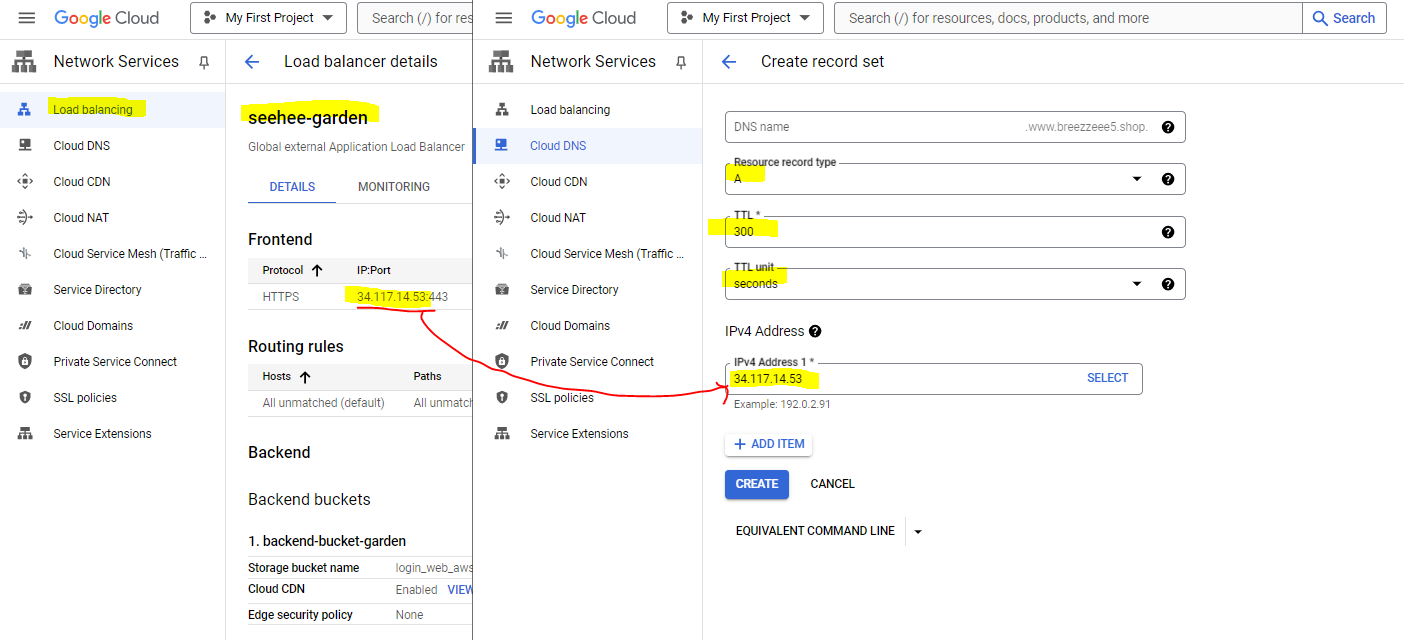1404x640 pixels.
Task: Click the CREATE button
Action: 757,484
